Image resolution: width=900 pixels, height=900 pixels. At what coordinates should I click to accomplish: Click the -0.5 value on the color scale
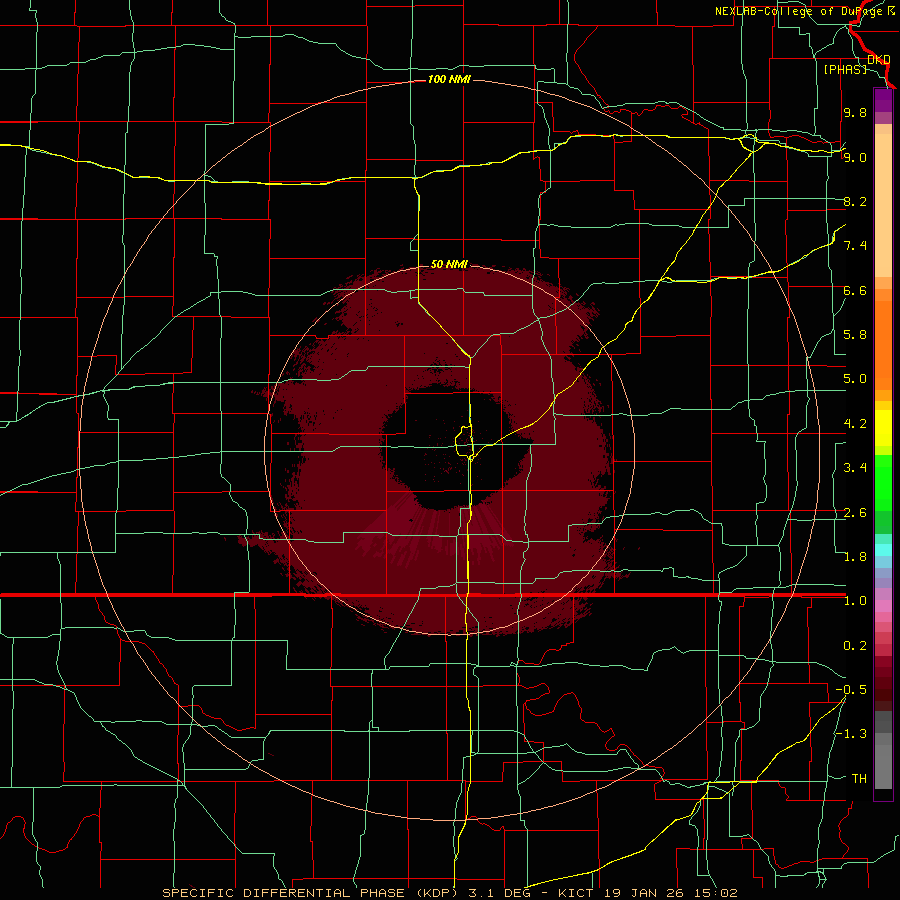(851, 690)
